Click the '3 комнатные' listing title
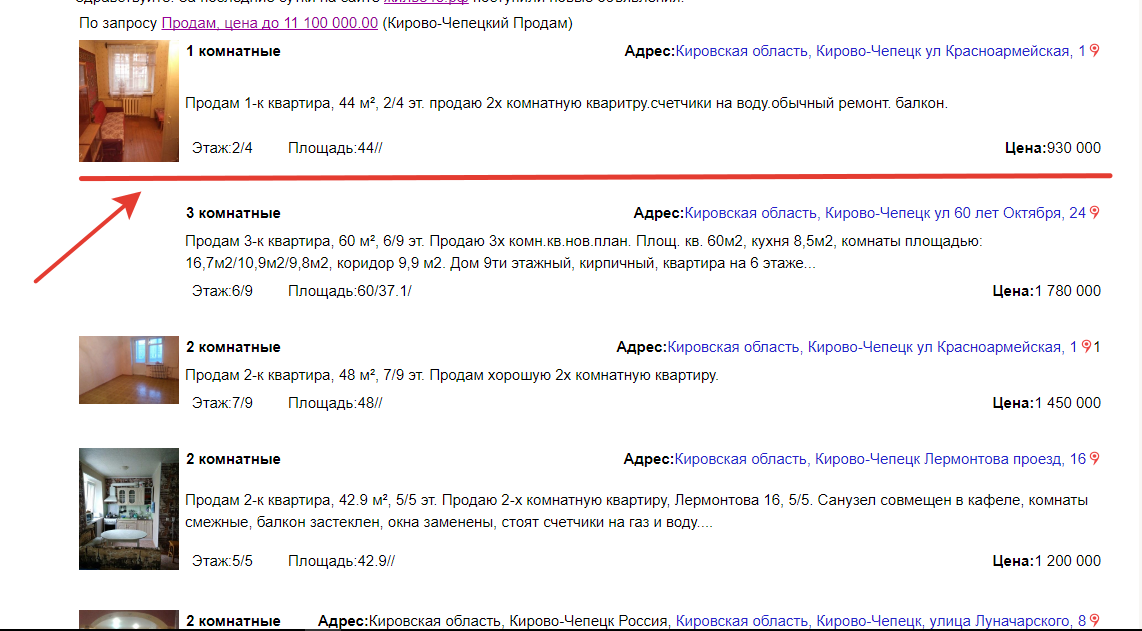The image size is (1142, 631). pos(233,213)
